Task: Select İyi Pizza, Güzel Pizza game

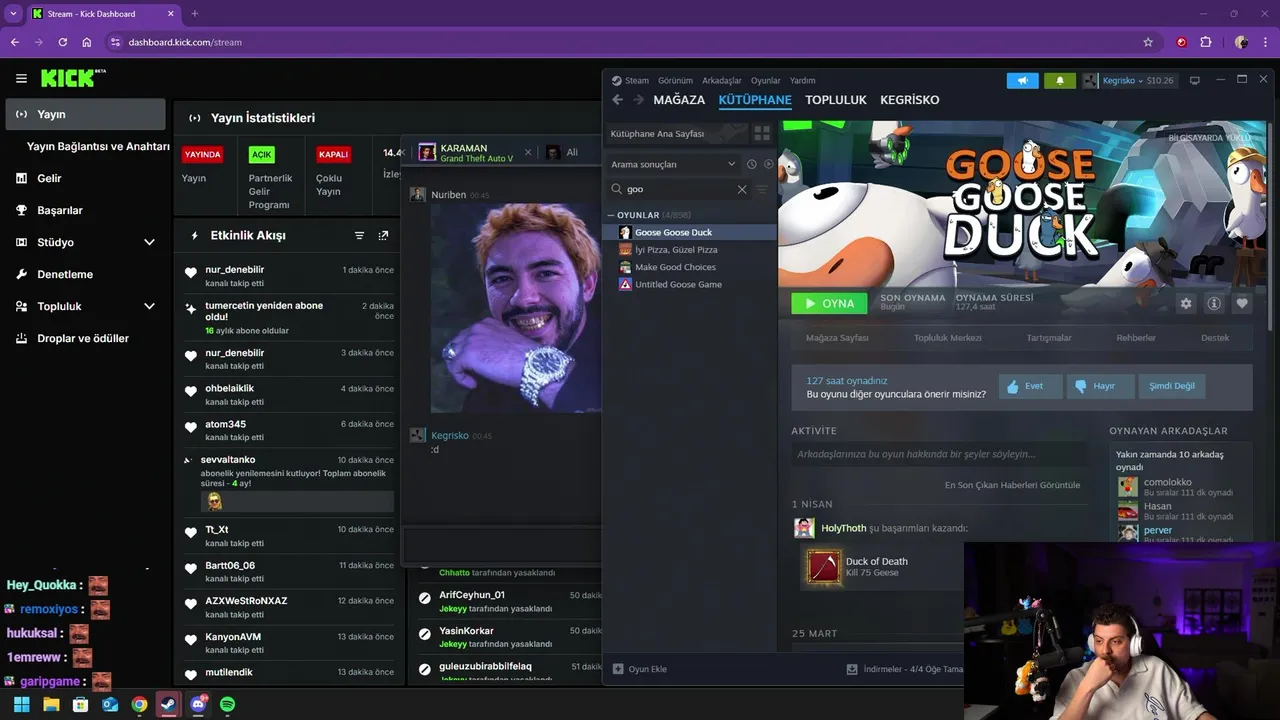Action: (676, 250)
